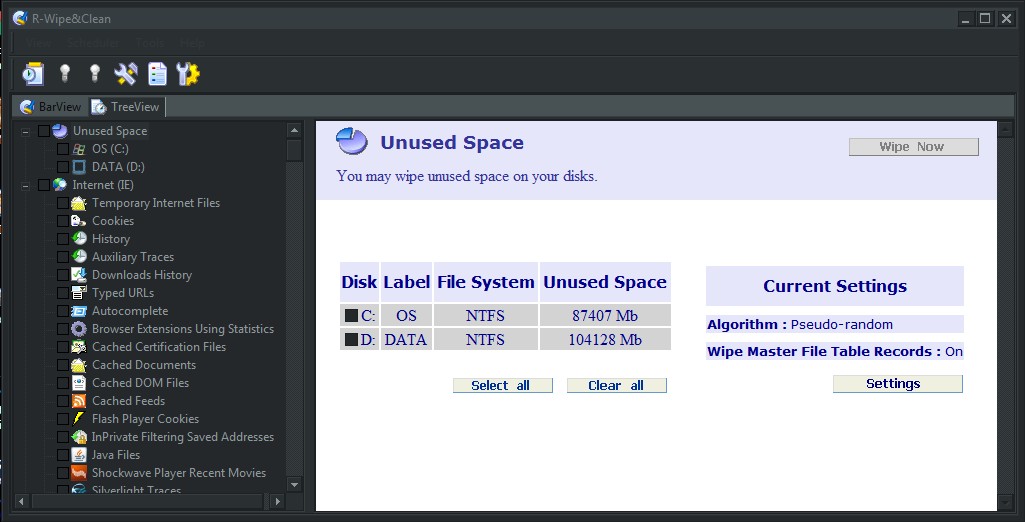Tick the OS (C:) checkbox in tree
1025x522 pixels.
point(63,149)
